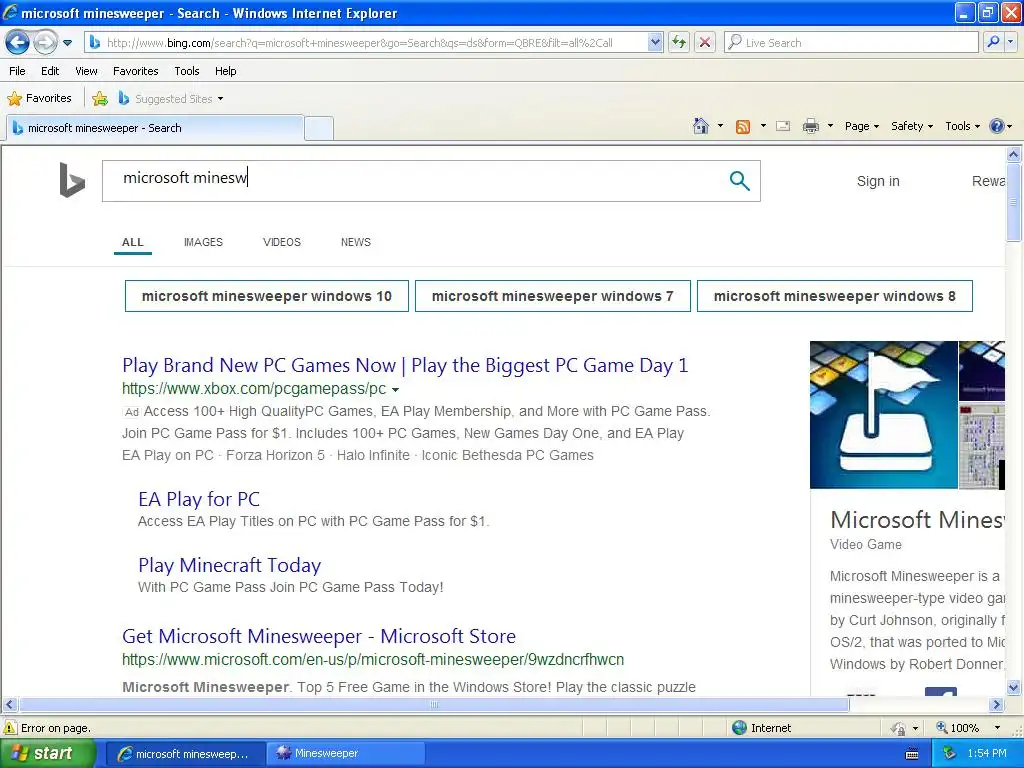Select the ALL results tab
1024x768 pixels.
pos(133,242)
